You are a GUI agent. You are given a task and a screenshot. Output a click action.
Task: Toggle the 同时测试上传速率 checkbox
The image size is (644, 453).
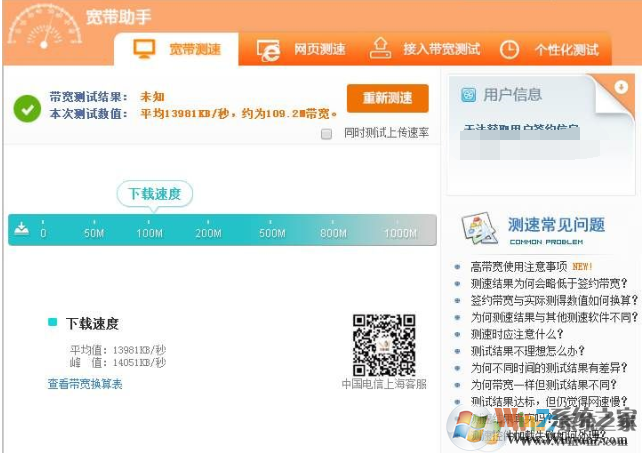pyautogui.click(x=327, y=134)
